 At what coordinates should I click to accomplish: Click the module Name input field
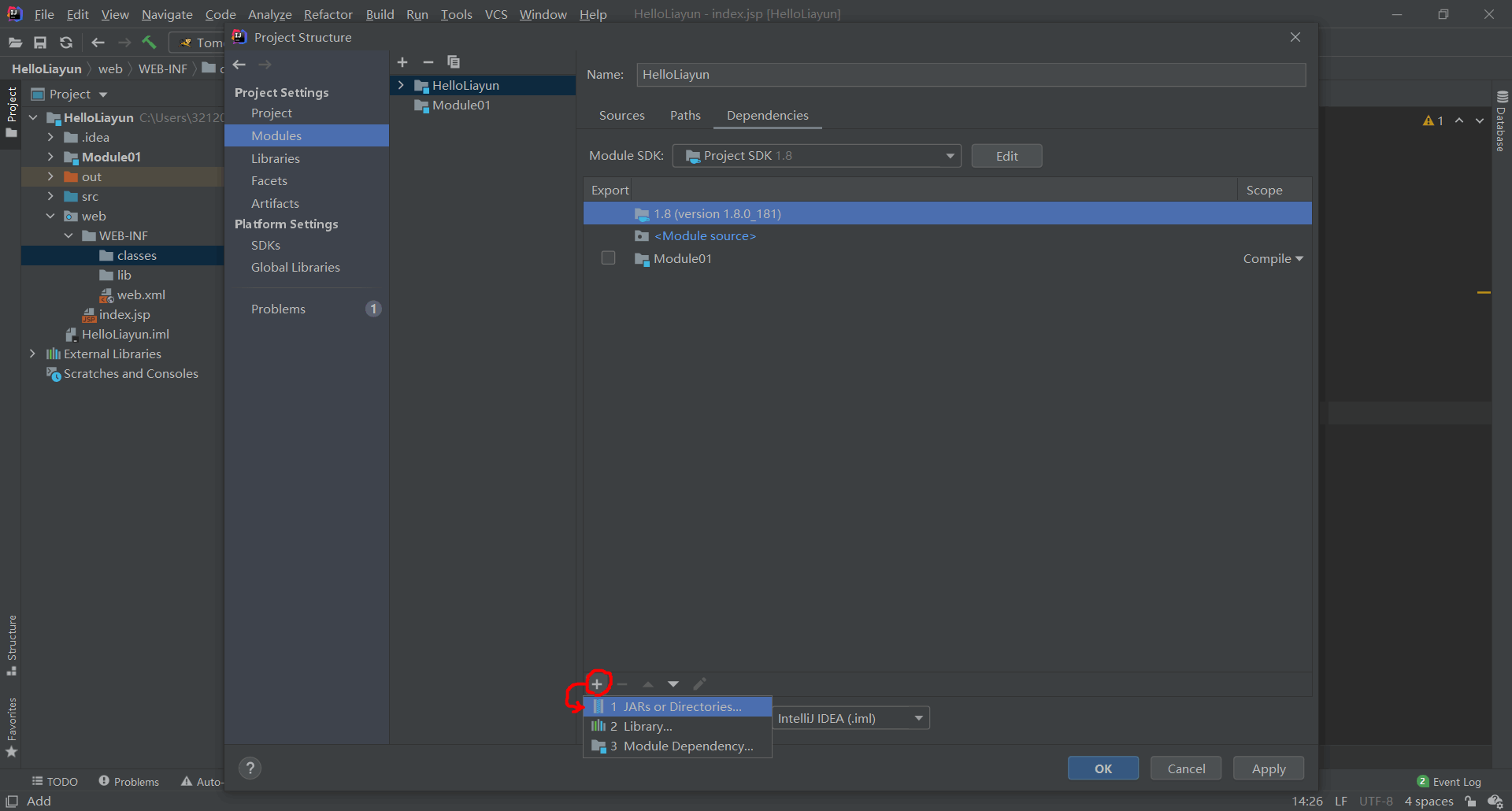pyautogui.click(x=971, y=75)
